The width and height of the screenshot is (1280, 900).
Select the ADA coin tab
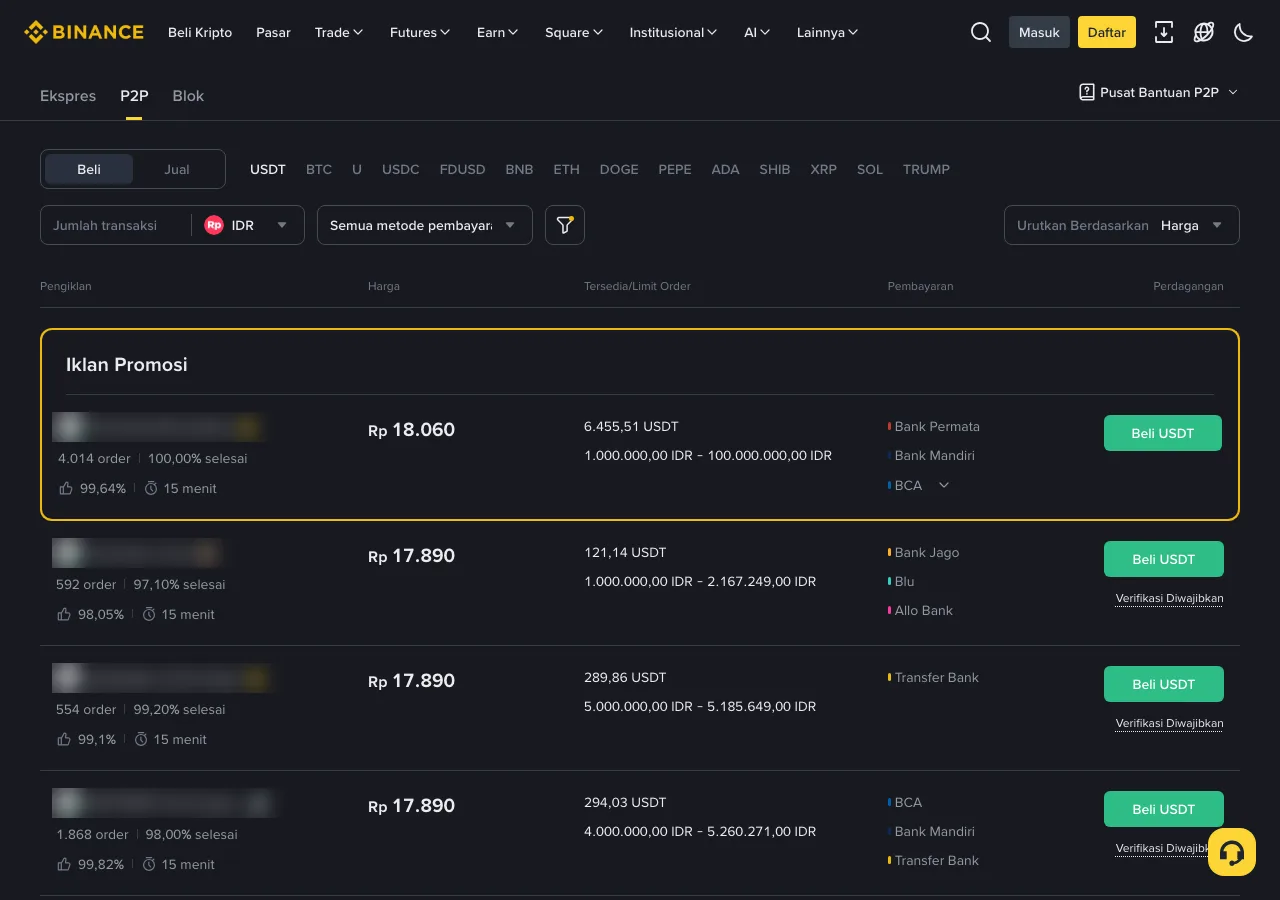pyautogui.click(x=725, y=169)
